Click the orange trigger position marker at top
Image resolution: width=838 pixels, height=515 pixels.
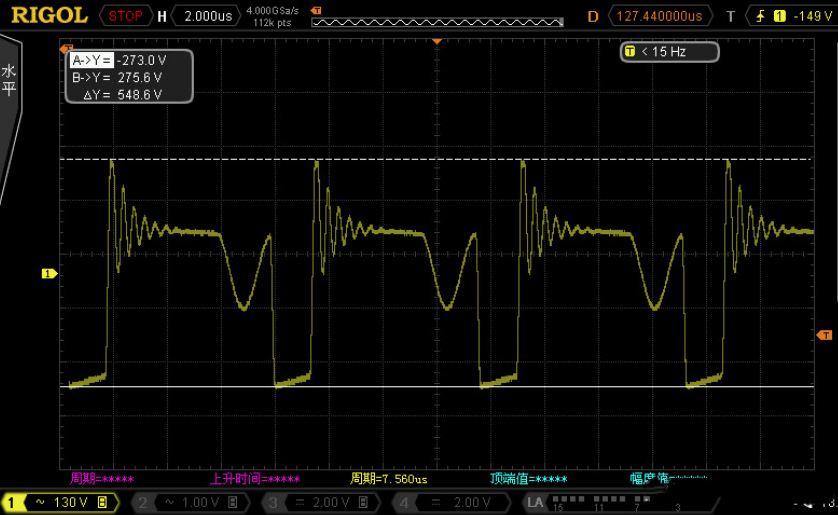click(x=437, y=41)
